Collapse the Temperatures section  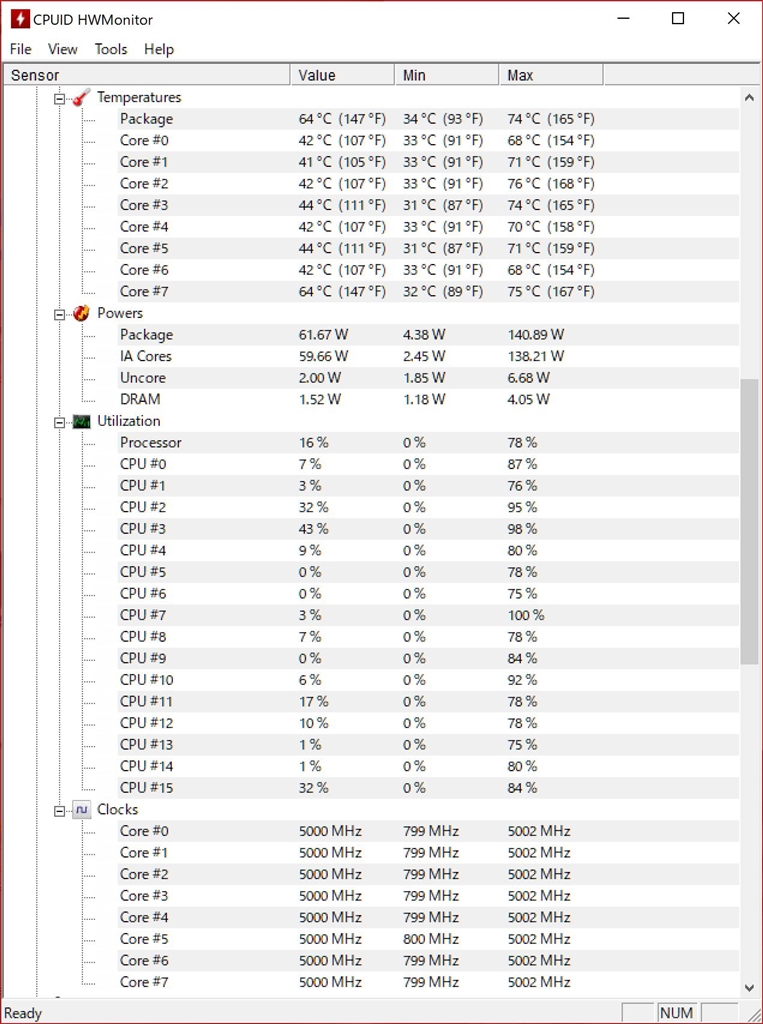click(59, 98)
